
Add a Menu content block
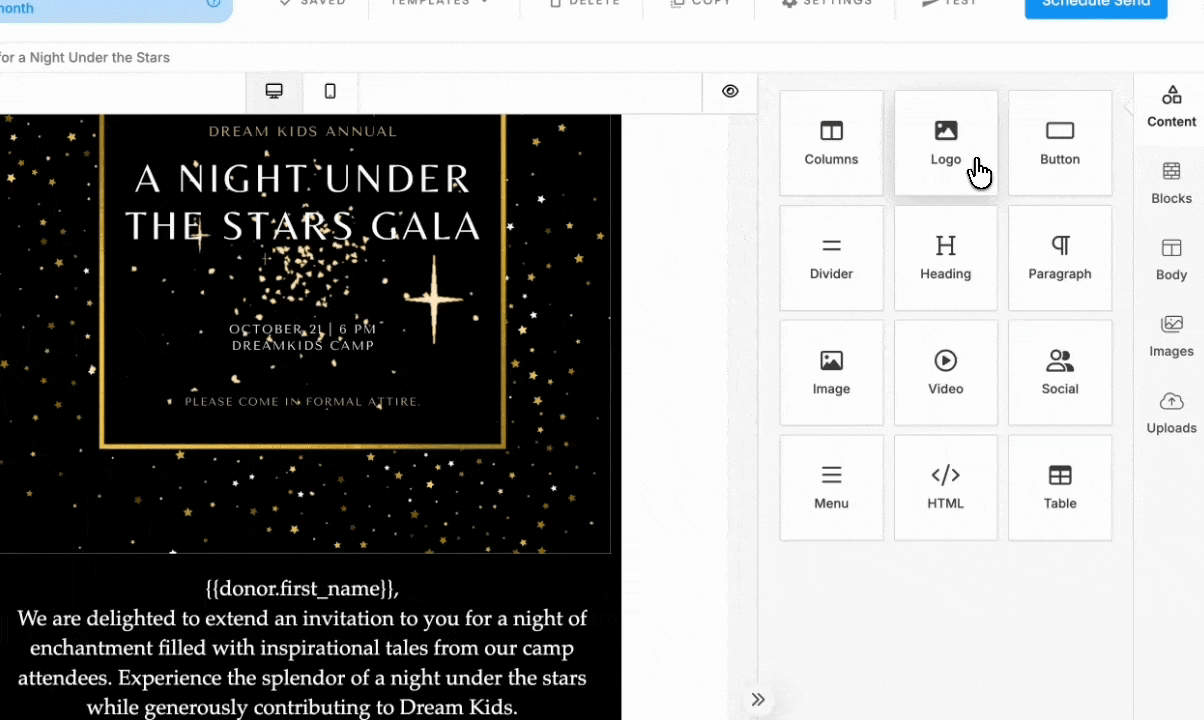pyautogui.click(x=831, y=487)
